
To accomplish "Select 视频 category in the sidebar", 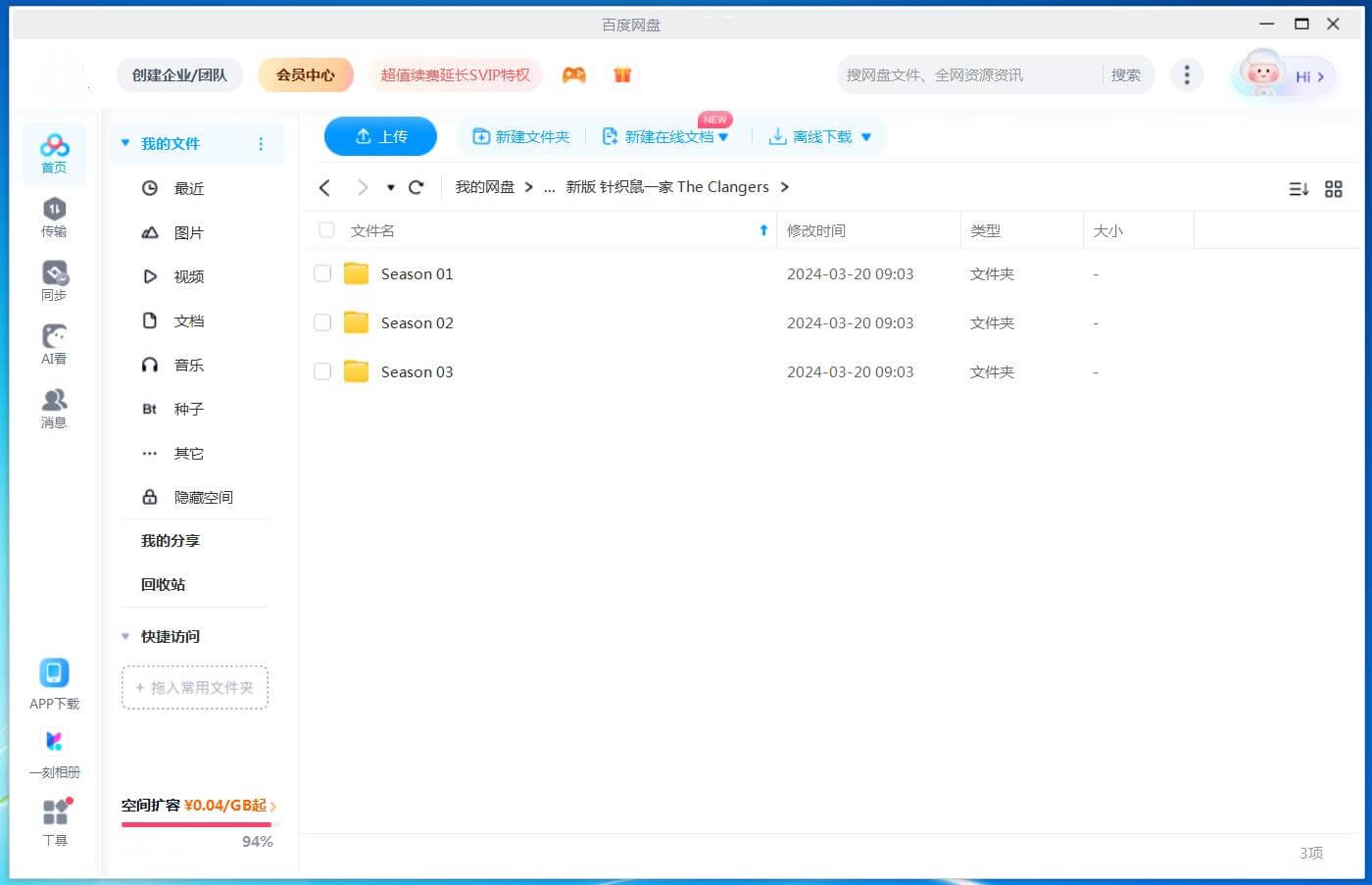I will point(188,276).
